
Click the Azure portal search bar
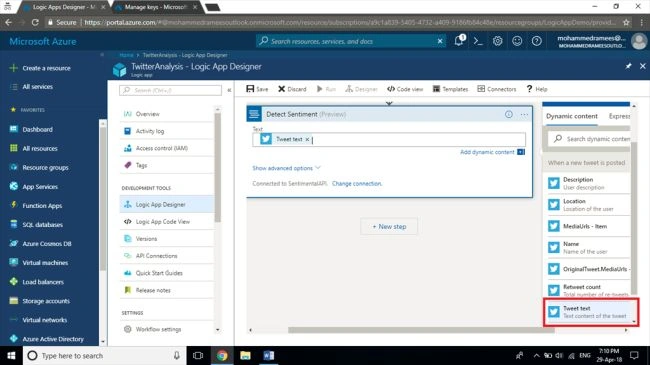tap(351, 41)
